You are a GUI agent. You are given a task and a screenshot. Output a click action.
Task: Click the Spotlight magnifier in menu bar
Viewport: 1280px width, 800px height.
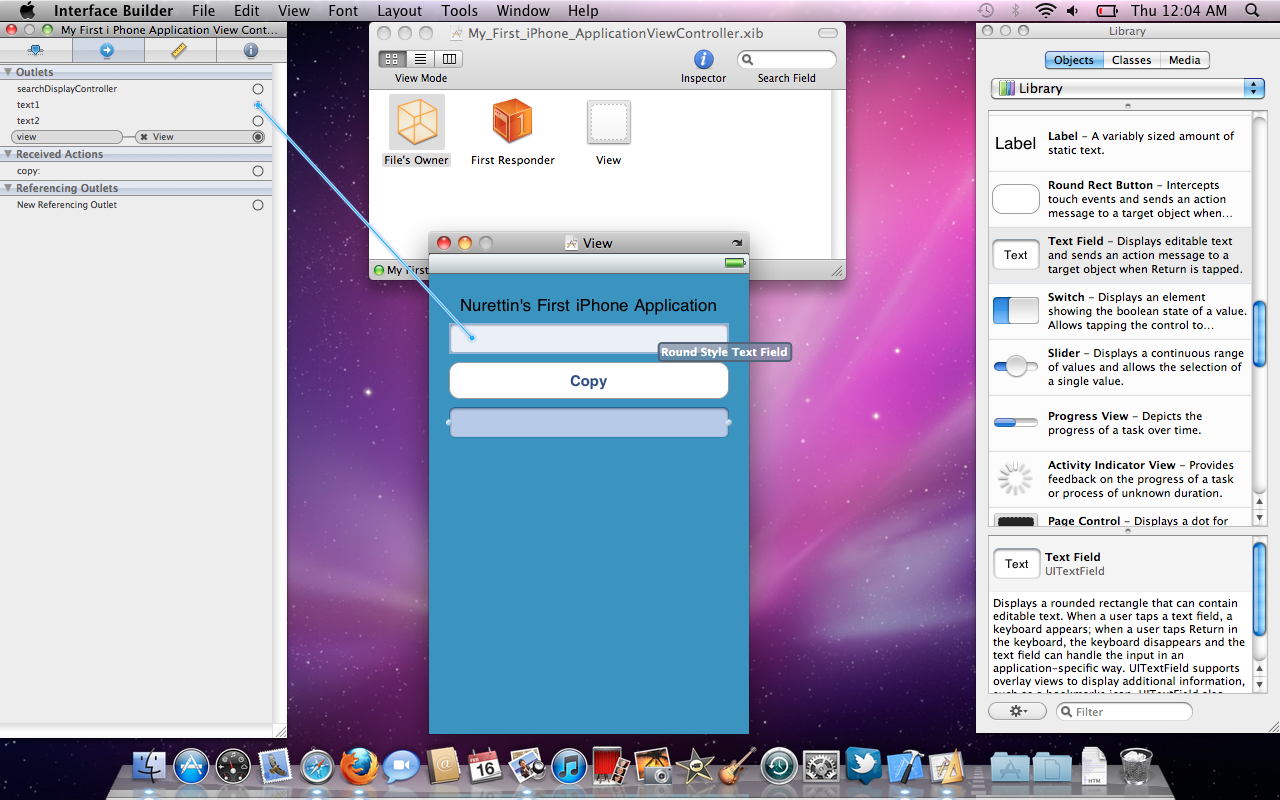point(1253,11)
